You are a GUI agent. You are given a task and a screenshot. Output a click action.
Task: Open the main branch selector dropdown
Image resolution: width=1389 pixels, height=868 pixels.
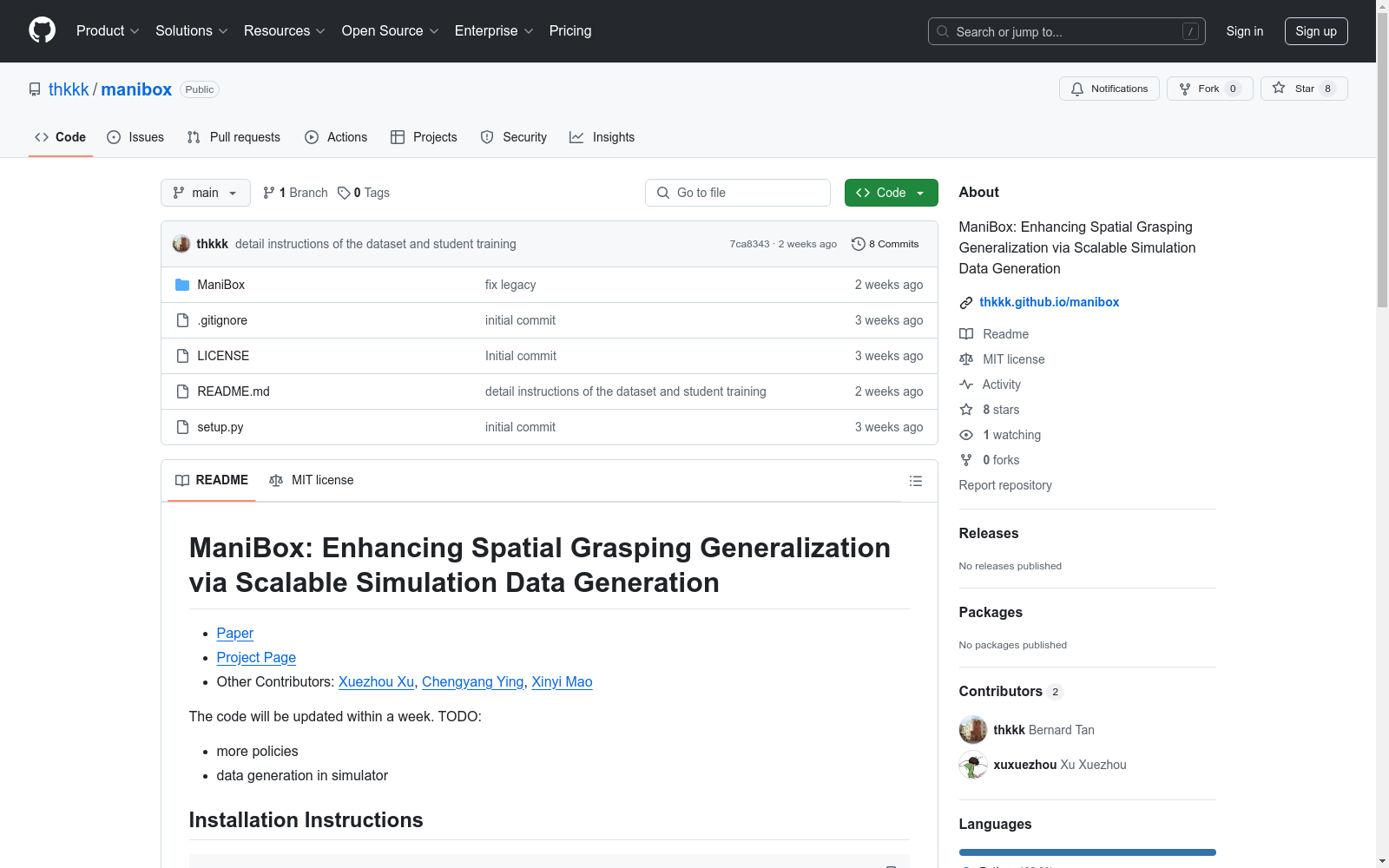tap(206, 193)
